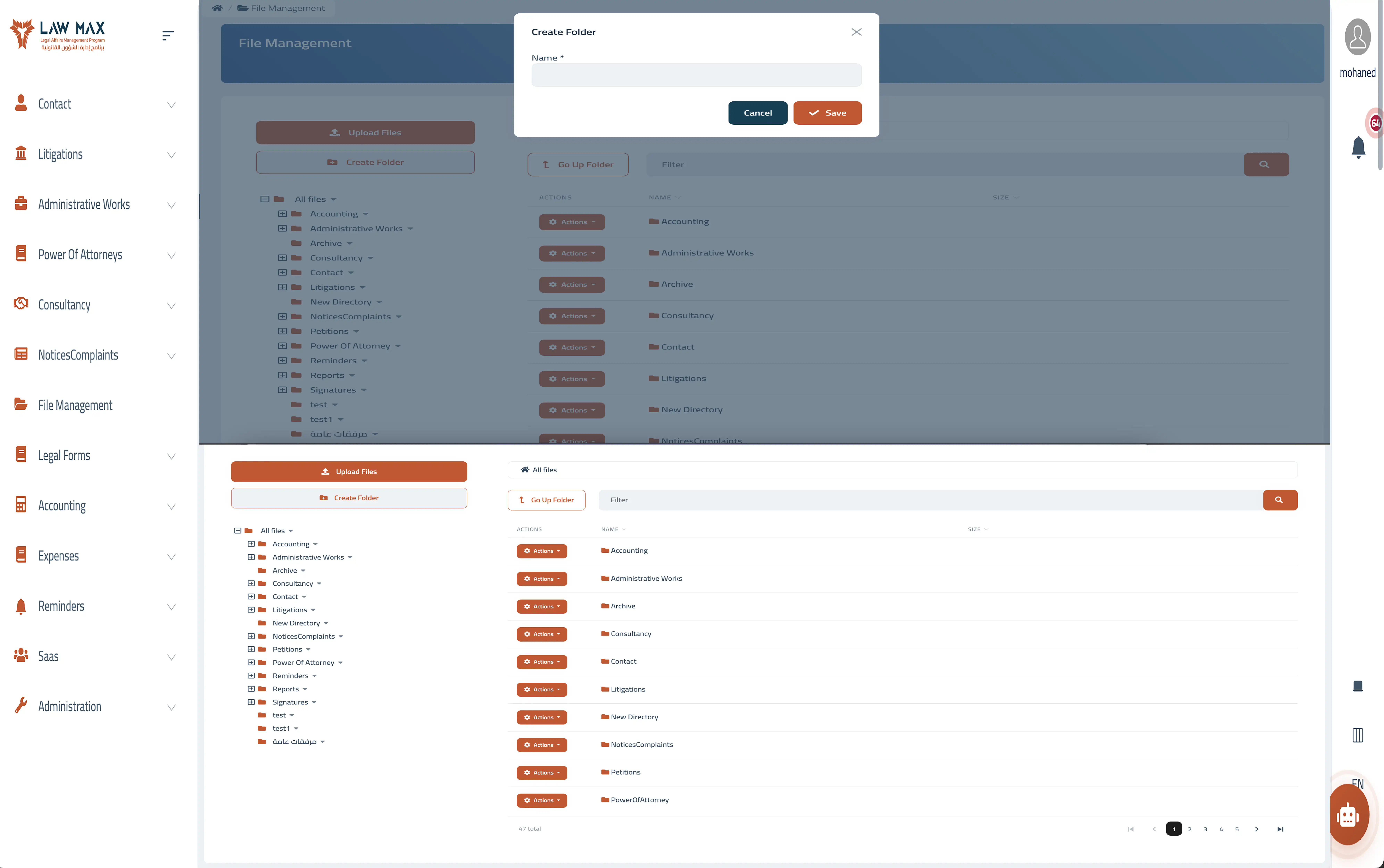Click the layout columns icon on right bar
The width and height of the screenshot is (1384, 868).
pyautogui.click(x=1358, y=735)
